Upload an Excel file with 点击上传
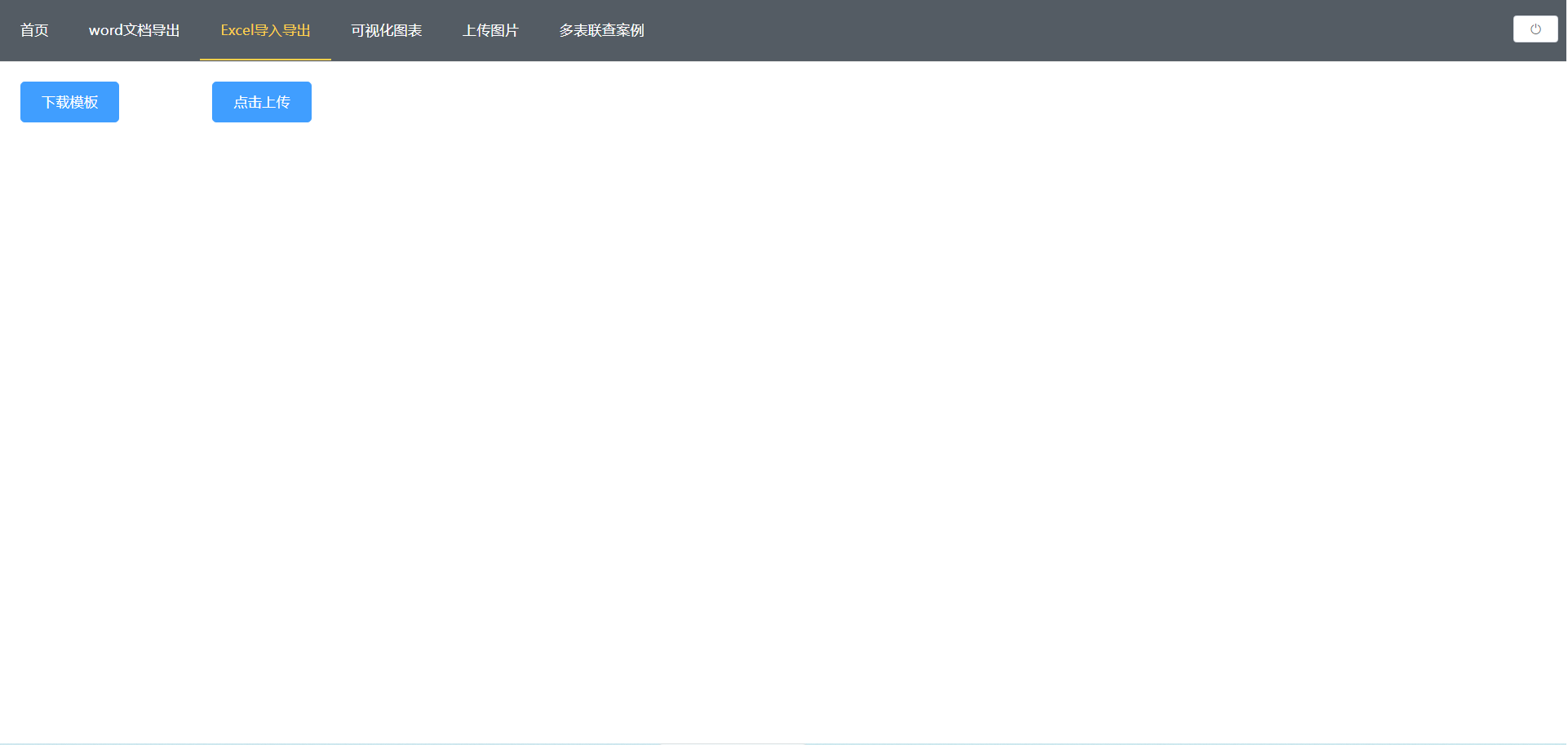 click(261, 102)
